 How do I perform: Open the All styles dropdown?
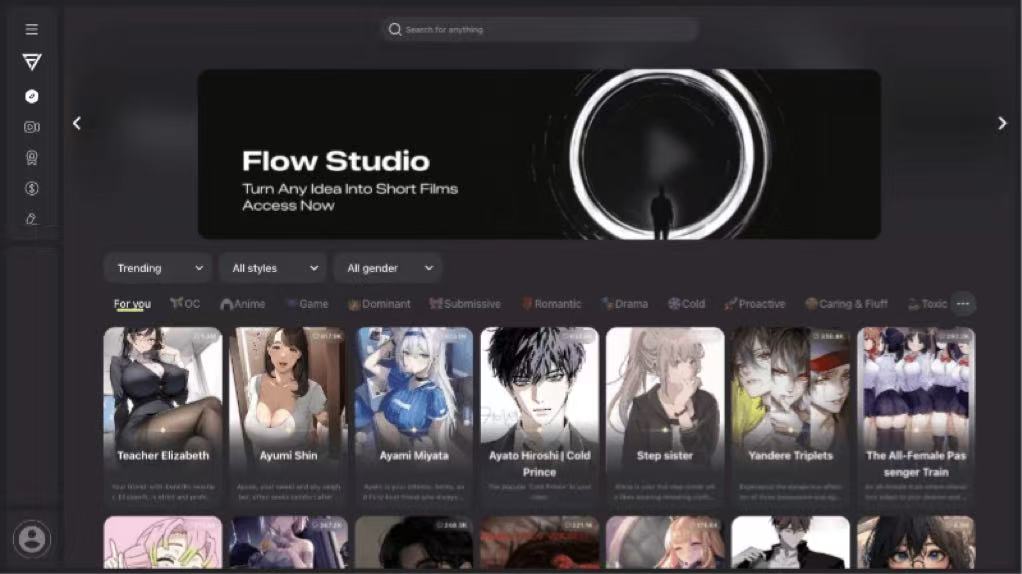click(x=274, y=268)
